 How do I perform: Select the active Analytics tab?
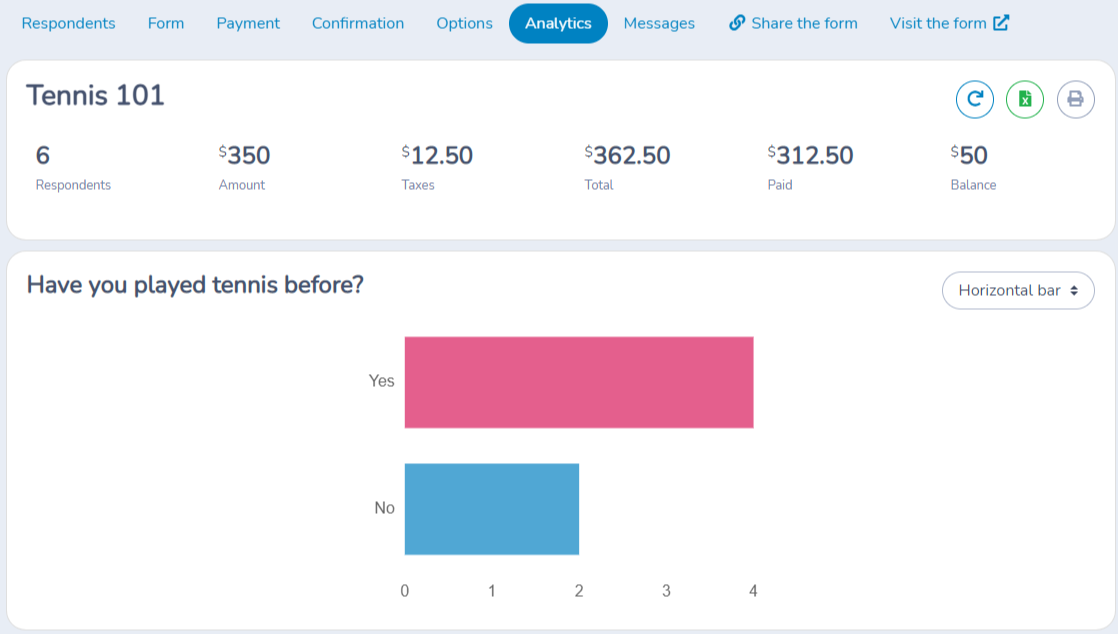[558, 24]
